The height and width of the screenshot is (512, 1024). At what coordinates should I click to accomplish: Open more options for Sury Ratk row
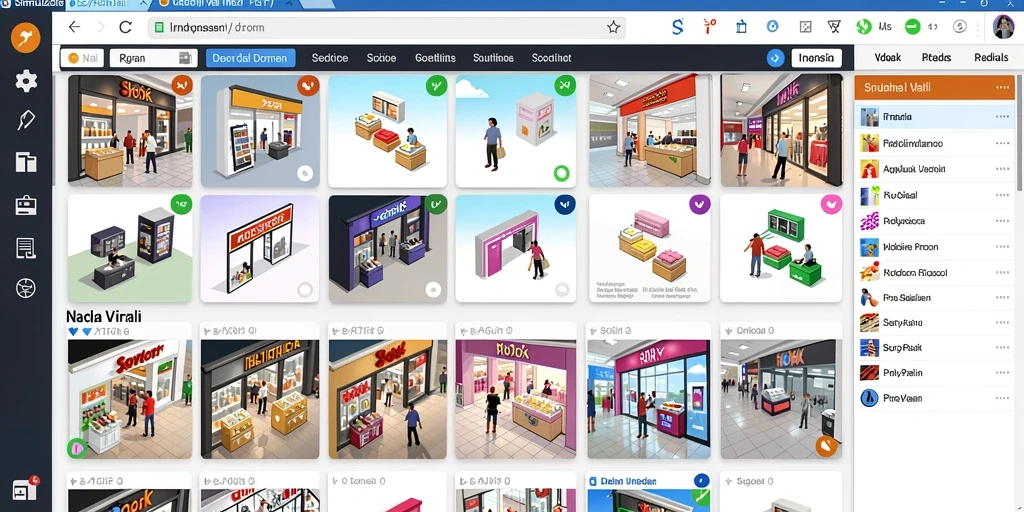(1002, 347)
